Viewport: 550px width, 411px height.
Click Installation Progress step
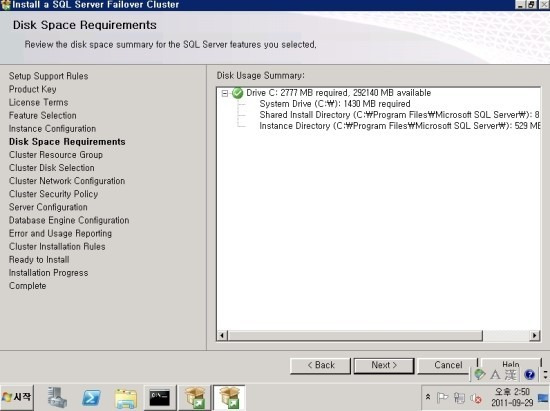click(x=48, y=273)
